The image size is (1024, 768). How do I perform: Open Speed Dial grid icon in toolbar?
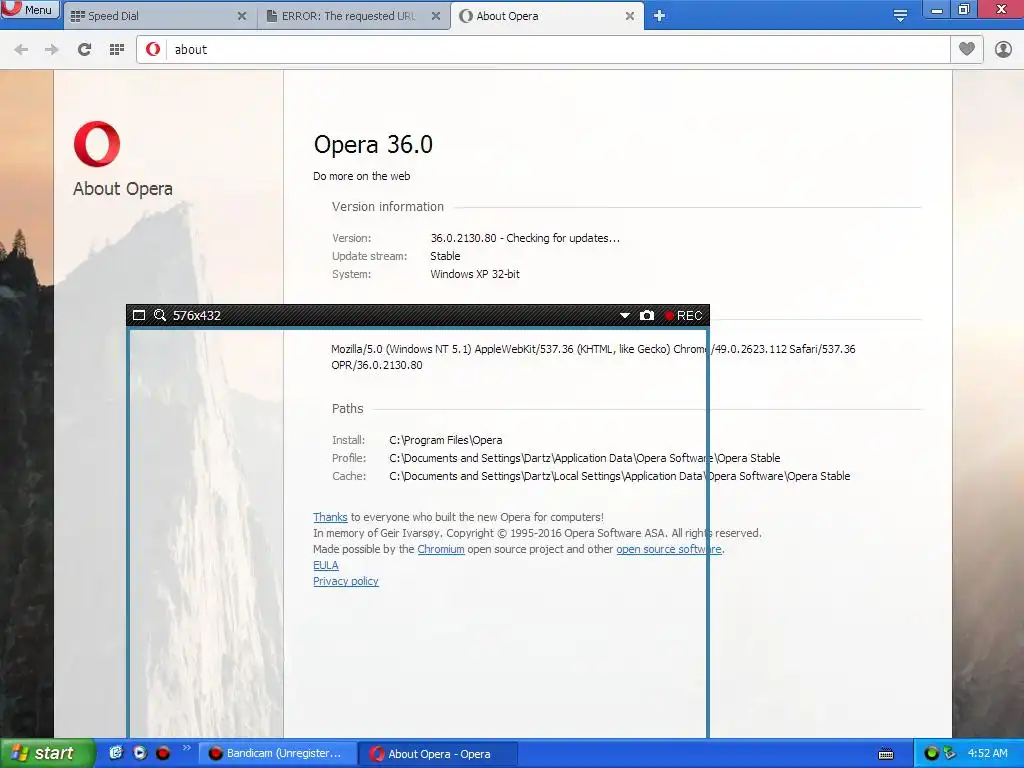(x=117, y=49)
